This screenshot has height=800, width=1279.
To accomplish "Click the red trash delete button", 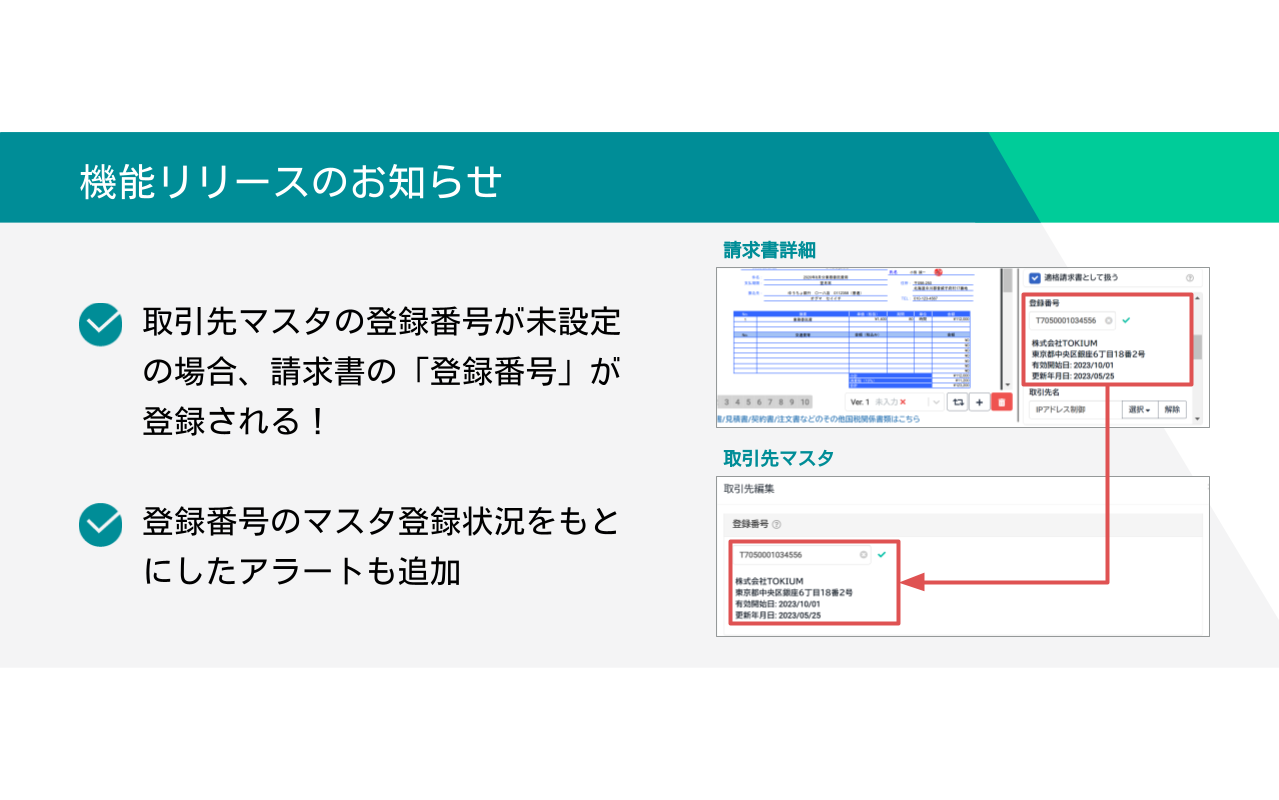I will point(1001,401).
